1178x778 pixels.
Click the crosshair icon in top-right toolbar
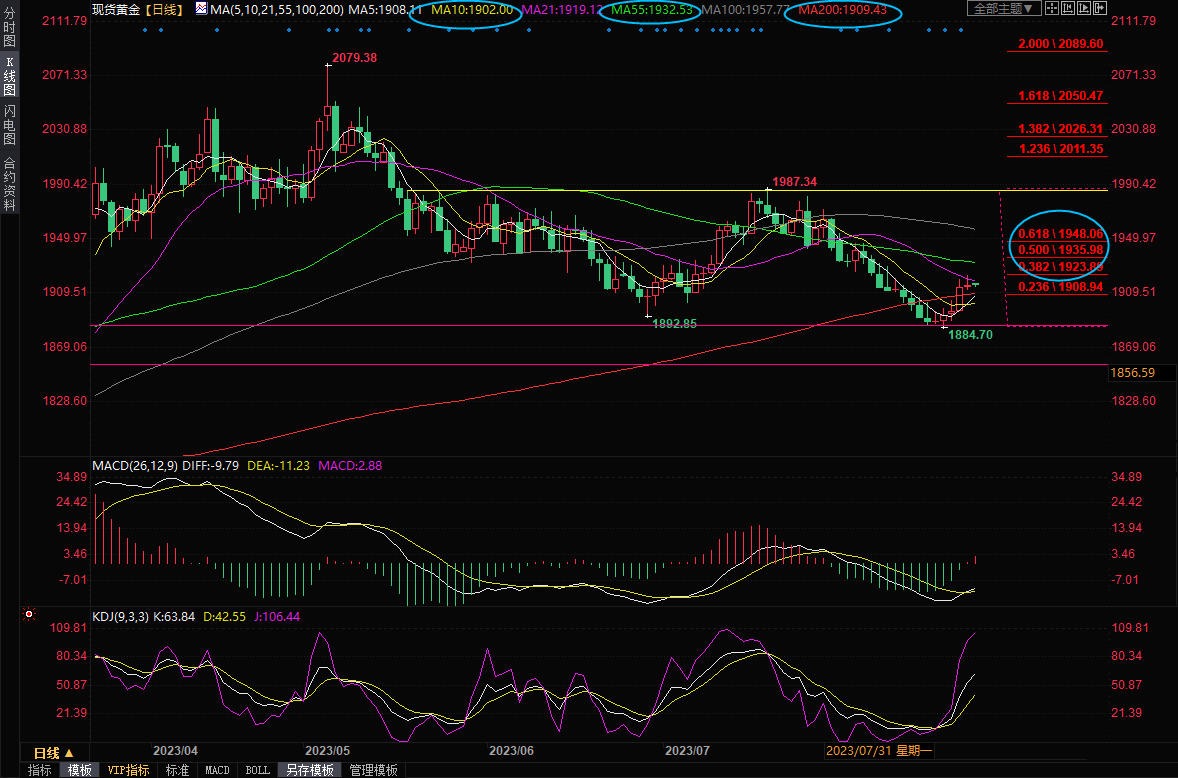coord(1052,9)
